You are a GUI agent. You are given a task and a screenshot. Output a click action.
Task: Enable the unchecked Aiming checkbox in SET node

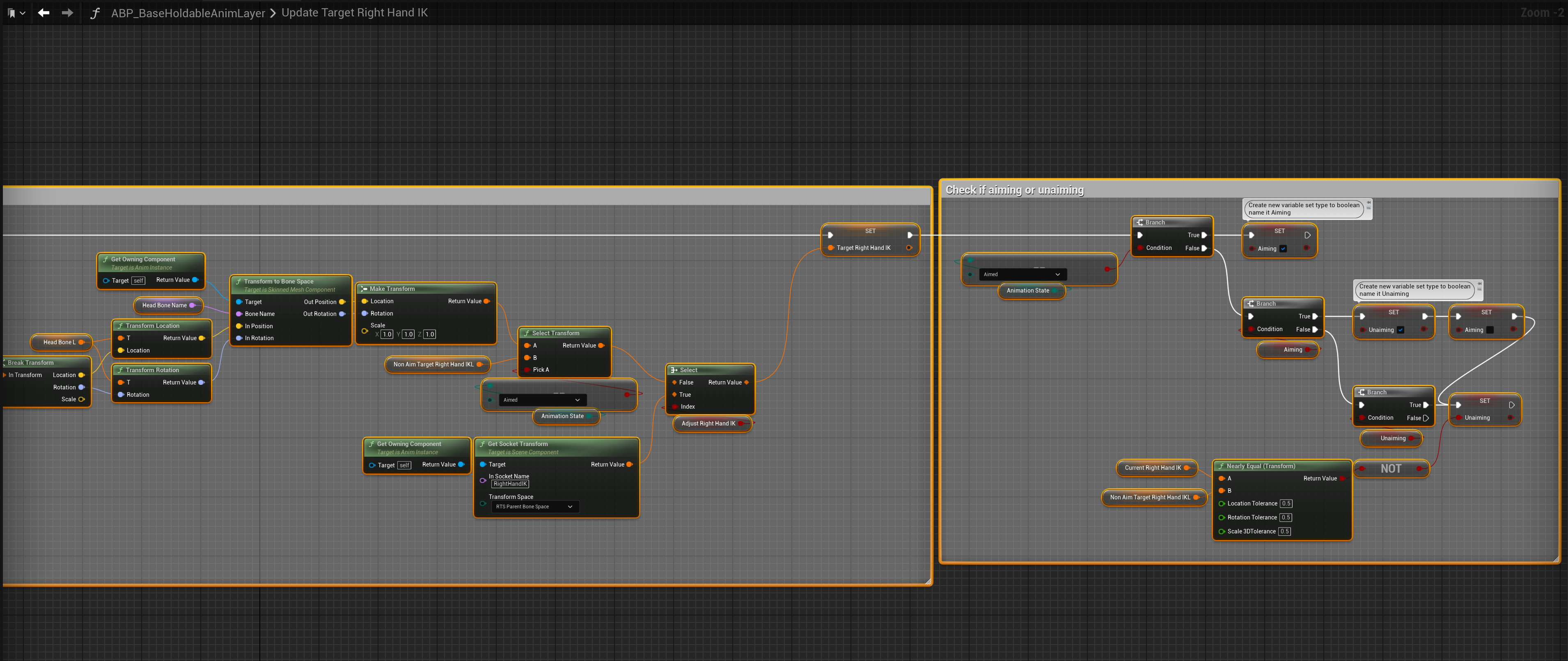1490,330
